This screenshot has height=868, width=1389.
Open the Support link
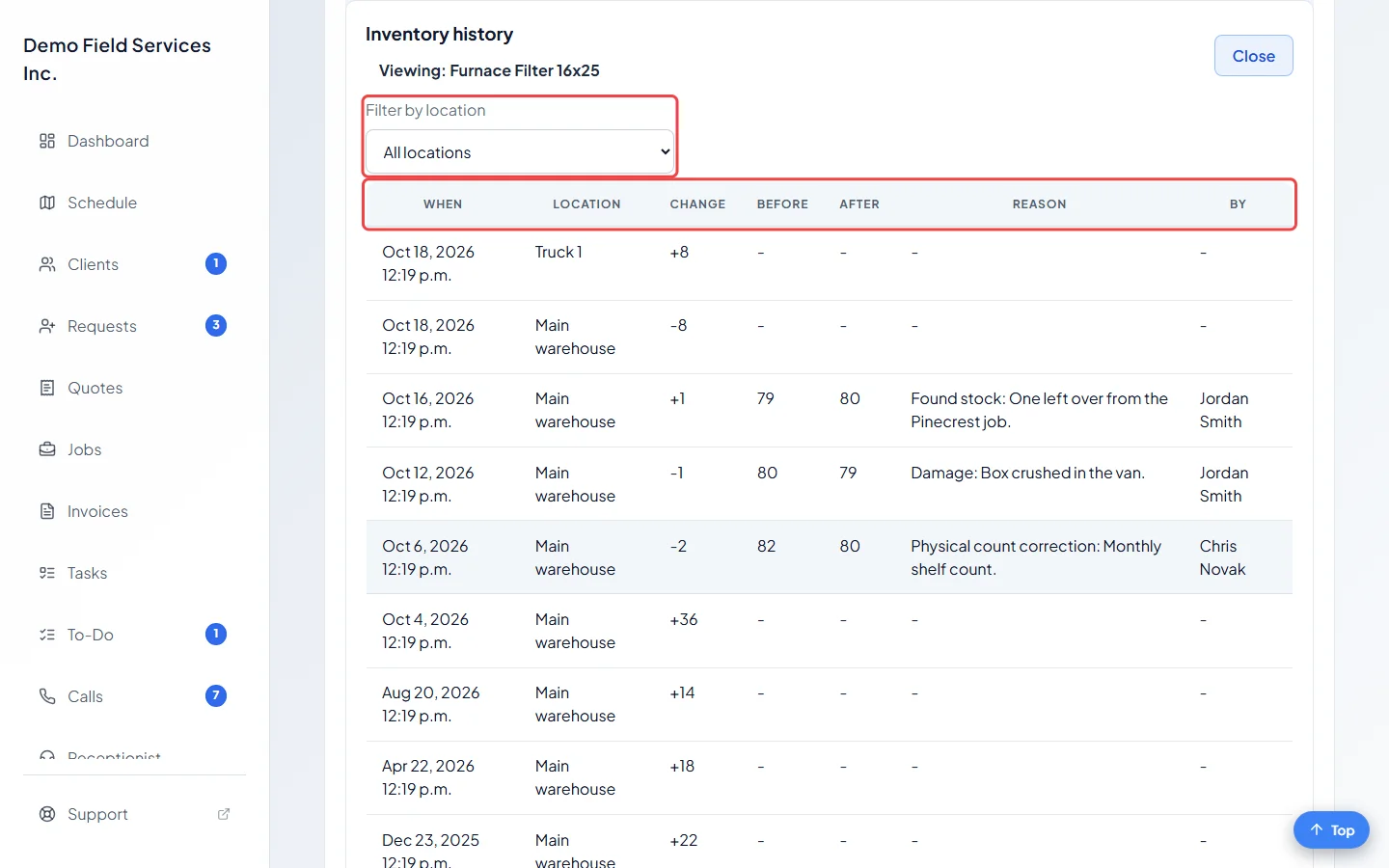coord(135,814)
